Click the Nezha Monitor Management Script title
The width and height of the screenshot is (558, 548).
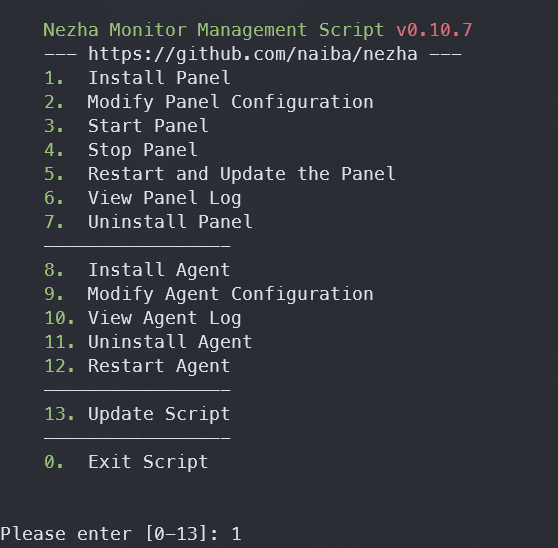tap(214, 30)
